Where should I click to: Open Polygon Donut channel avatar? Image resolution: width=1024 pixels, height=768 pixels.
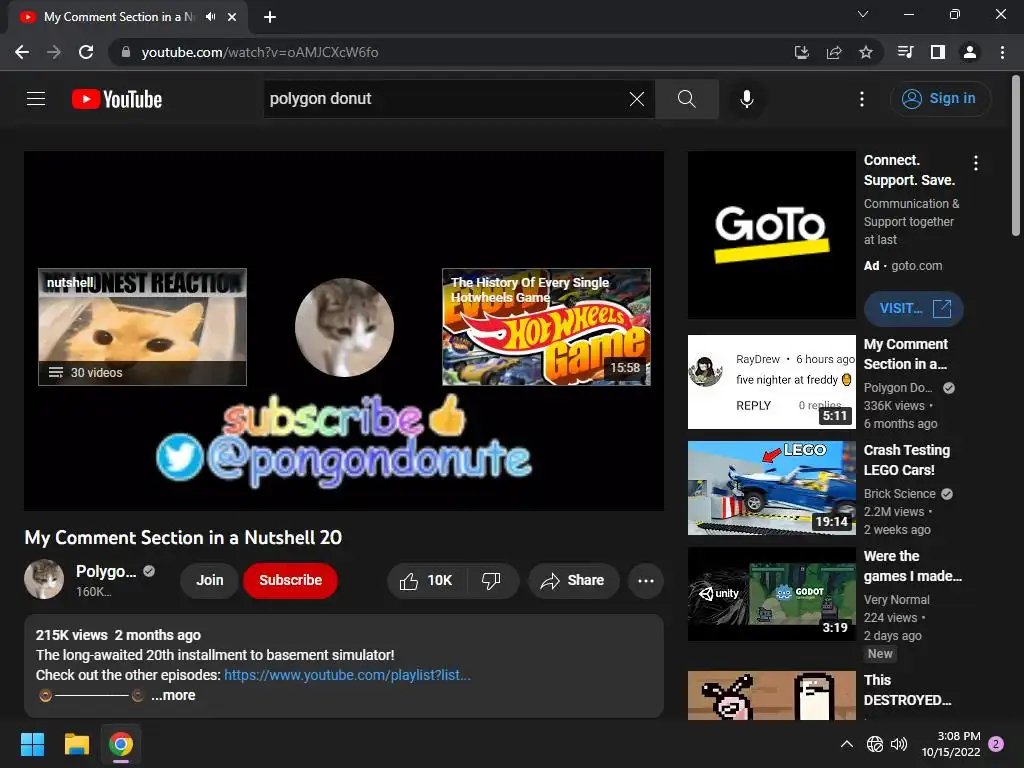coord(44,579)
